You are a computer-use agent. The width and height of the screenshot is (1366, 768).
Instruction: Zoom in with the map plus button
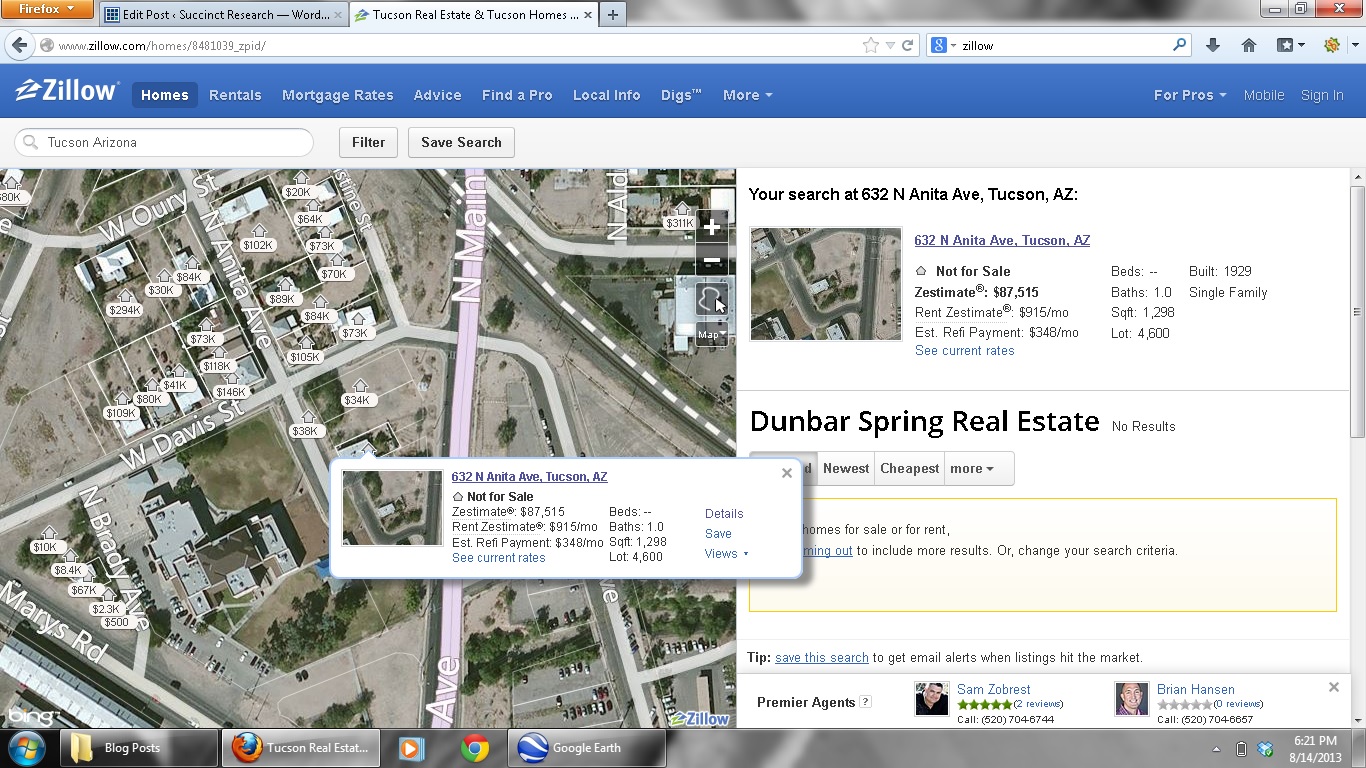coord(712,227)
